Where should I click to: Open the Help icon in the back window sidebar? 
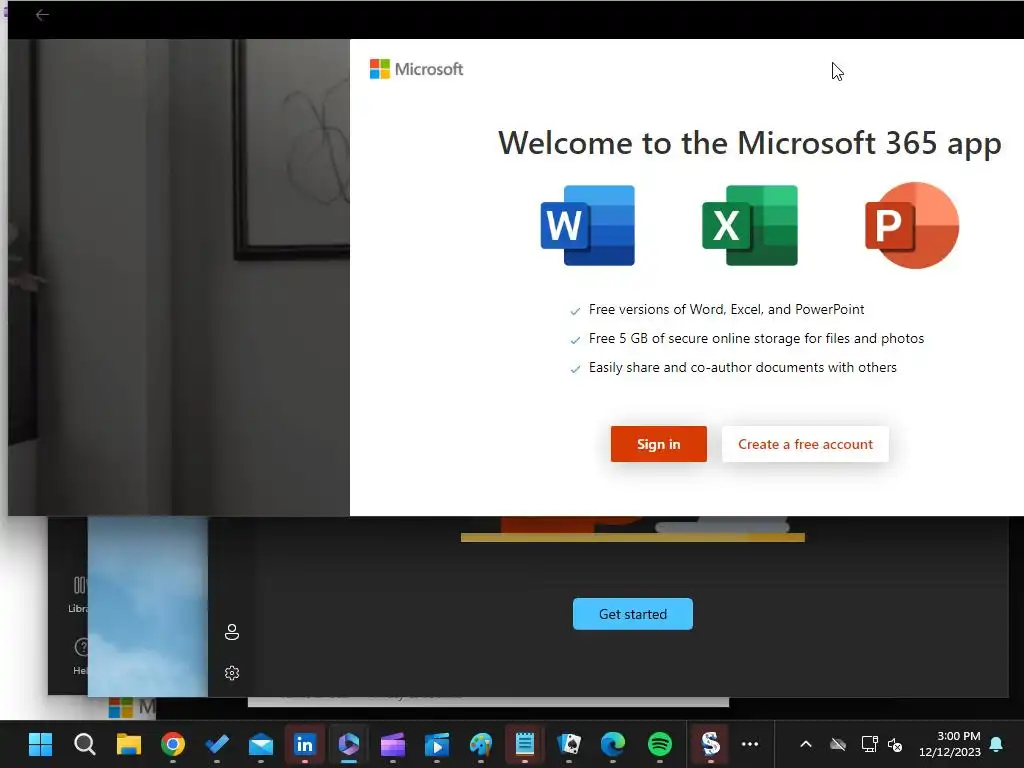[80, 656]
